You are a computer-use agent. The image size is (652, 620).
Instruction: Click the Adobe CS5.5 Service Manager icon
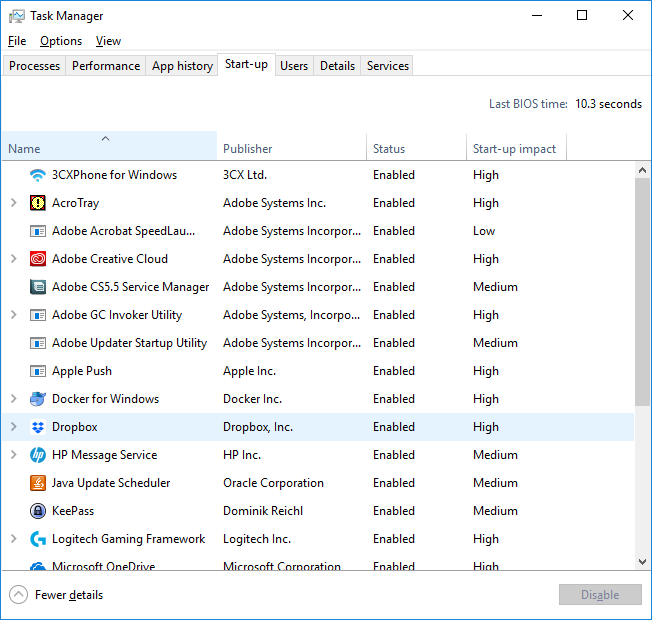pos(38,287)
